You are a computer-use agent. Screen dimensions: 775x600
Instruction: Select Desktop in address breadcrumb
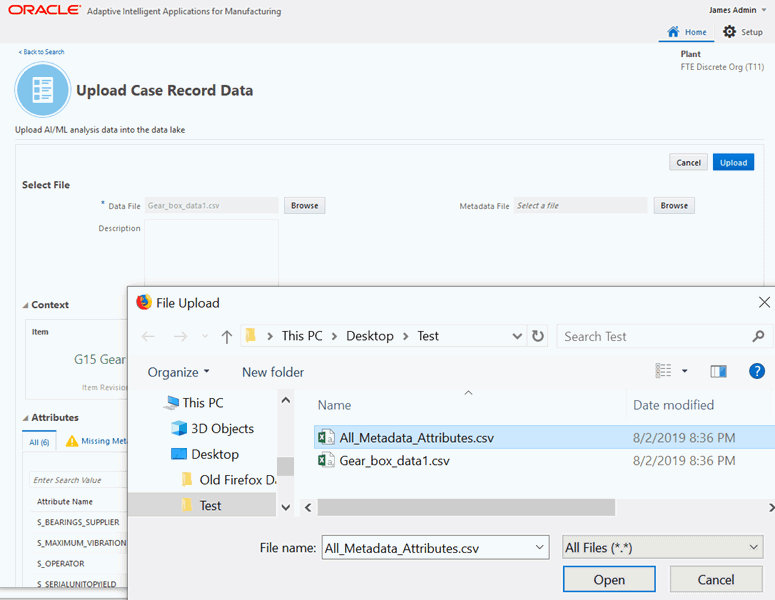point(370,336)
